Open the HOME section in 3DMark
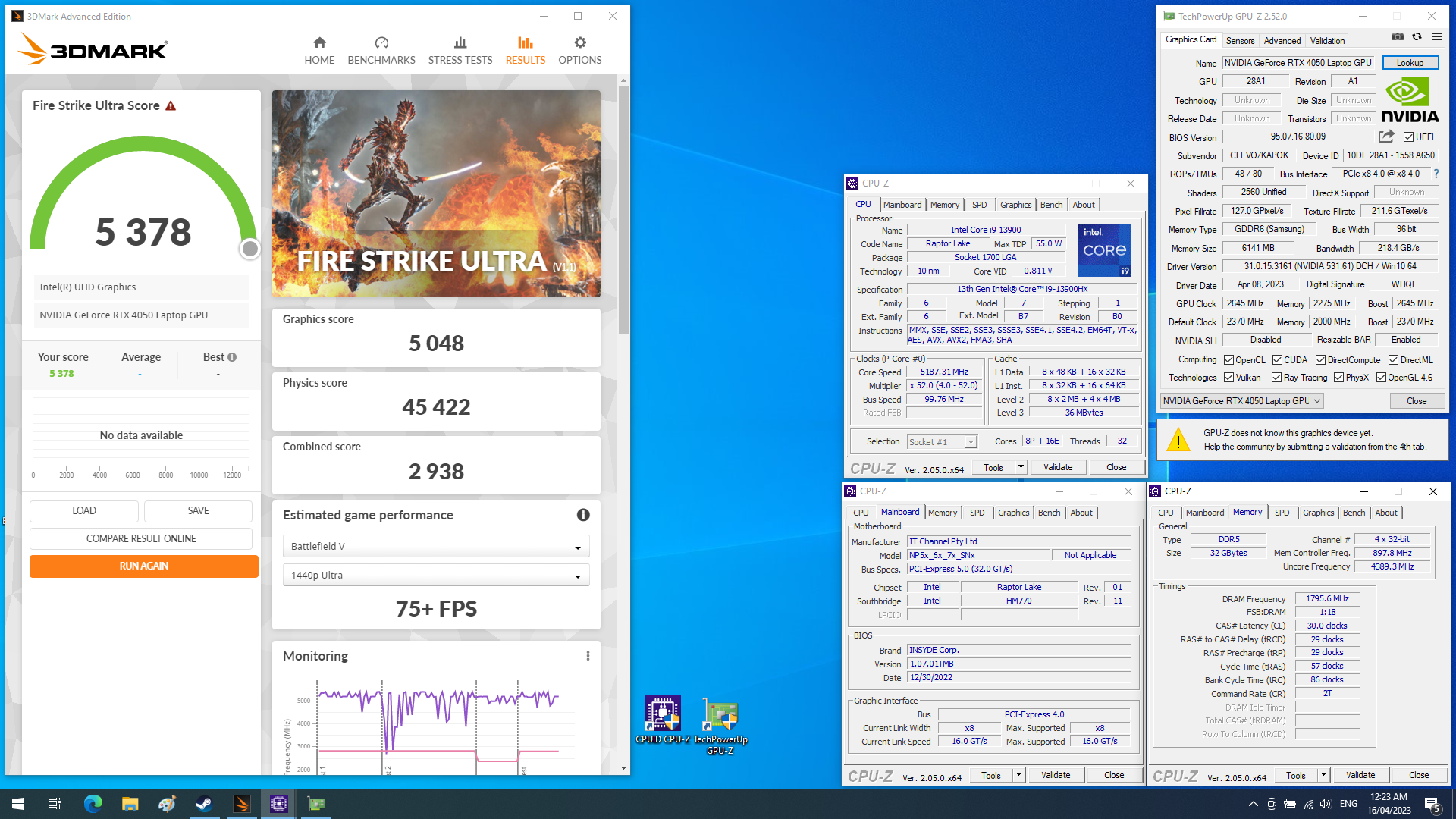This screenshot has height=819, width=1456. (x=319, y=50)
